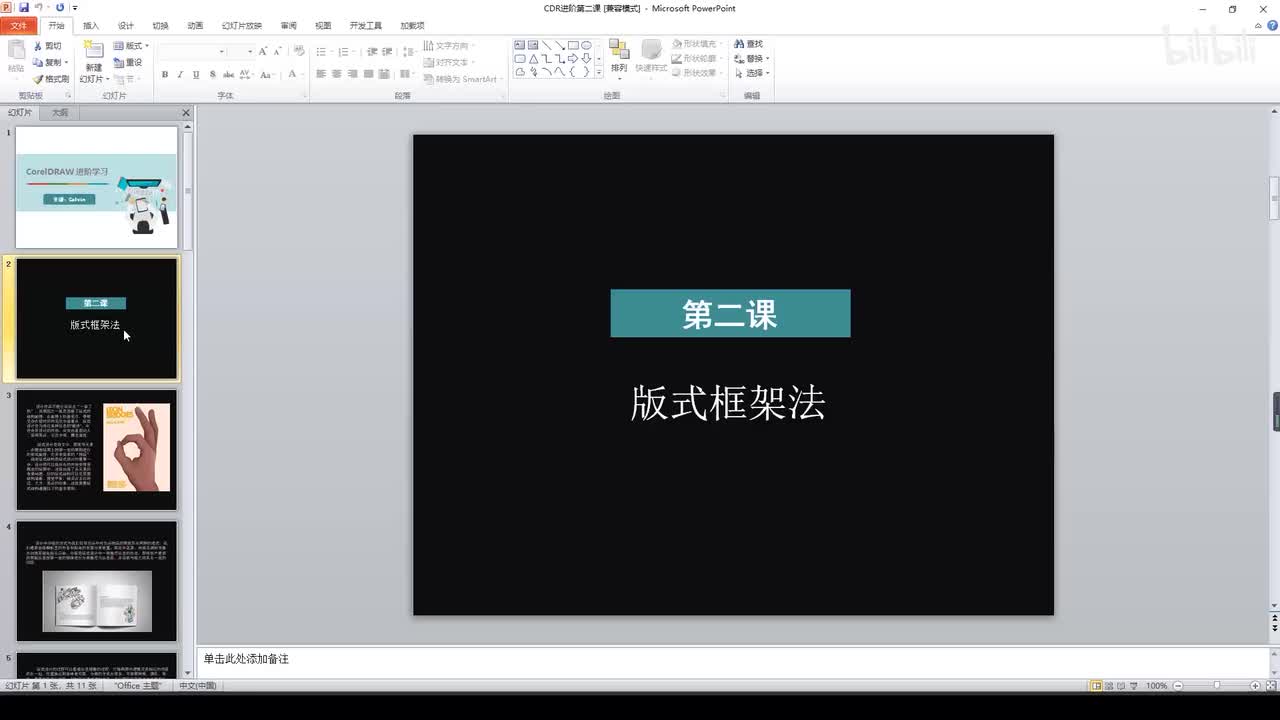Start Slide Show from status bar icon
The image size is (1280, 720).
pyautogui.click(x=1135, y=686)
